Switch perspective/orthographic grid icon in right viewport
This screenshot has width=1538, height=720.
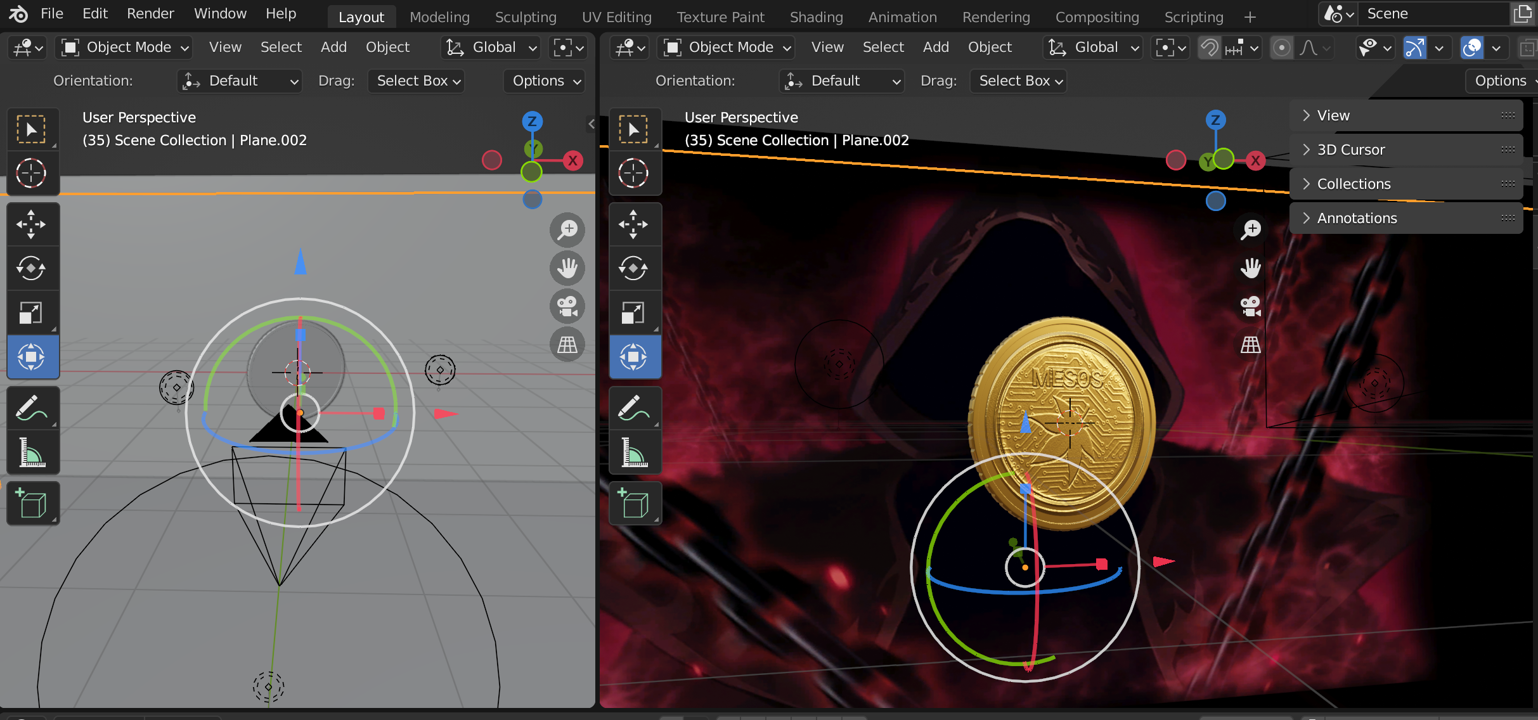(x=1250, y=345)
